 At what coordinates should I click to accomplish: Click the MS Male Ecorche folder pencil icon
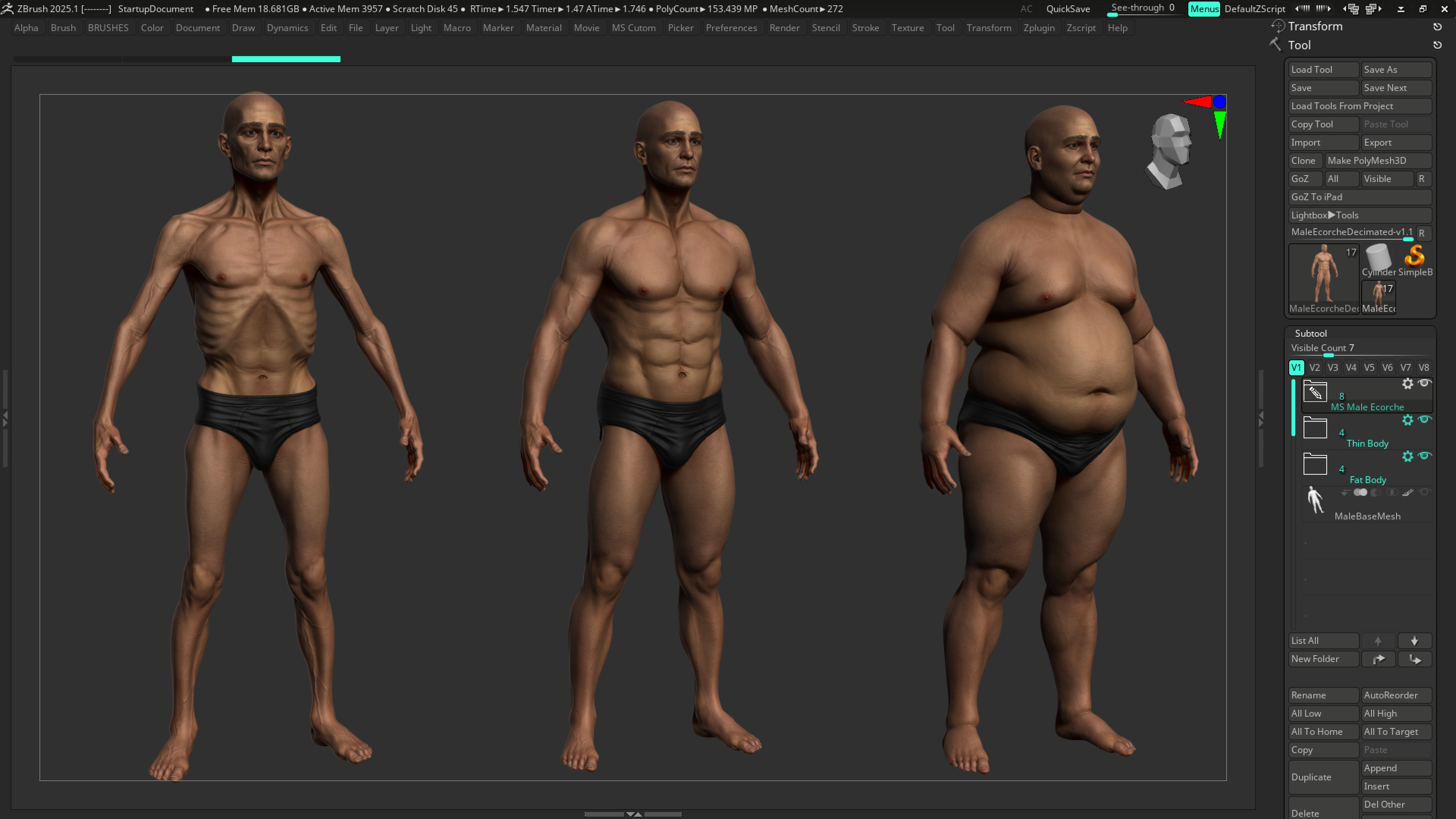coord(1315,391)
